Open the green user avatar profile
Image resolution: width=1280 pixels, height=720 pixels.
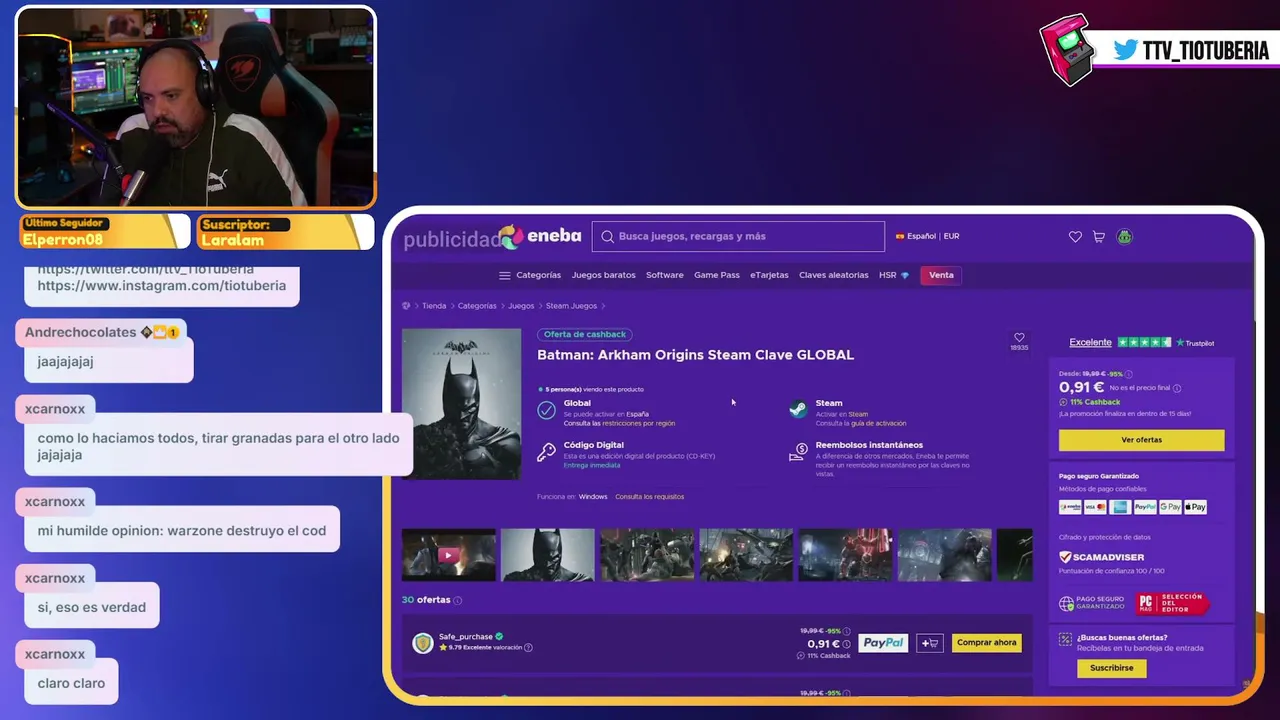click(x=1125, y=237)
